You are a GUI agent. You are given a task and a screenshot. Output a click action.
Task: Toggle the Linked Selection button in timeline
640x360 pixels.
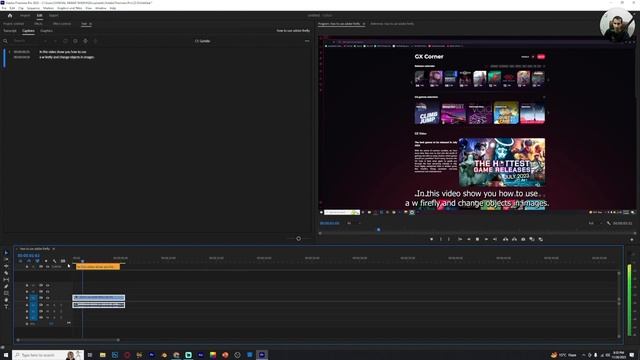coord(37,261)
